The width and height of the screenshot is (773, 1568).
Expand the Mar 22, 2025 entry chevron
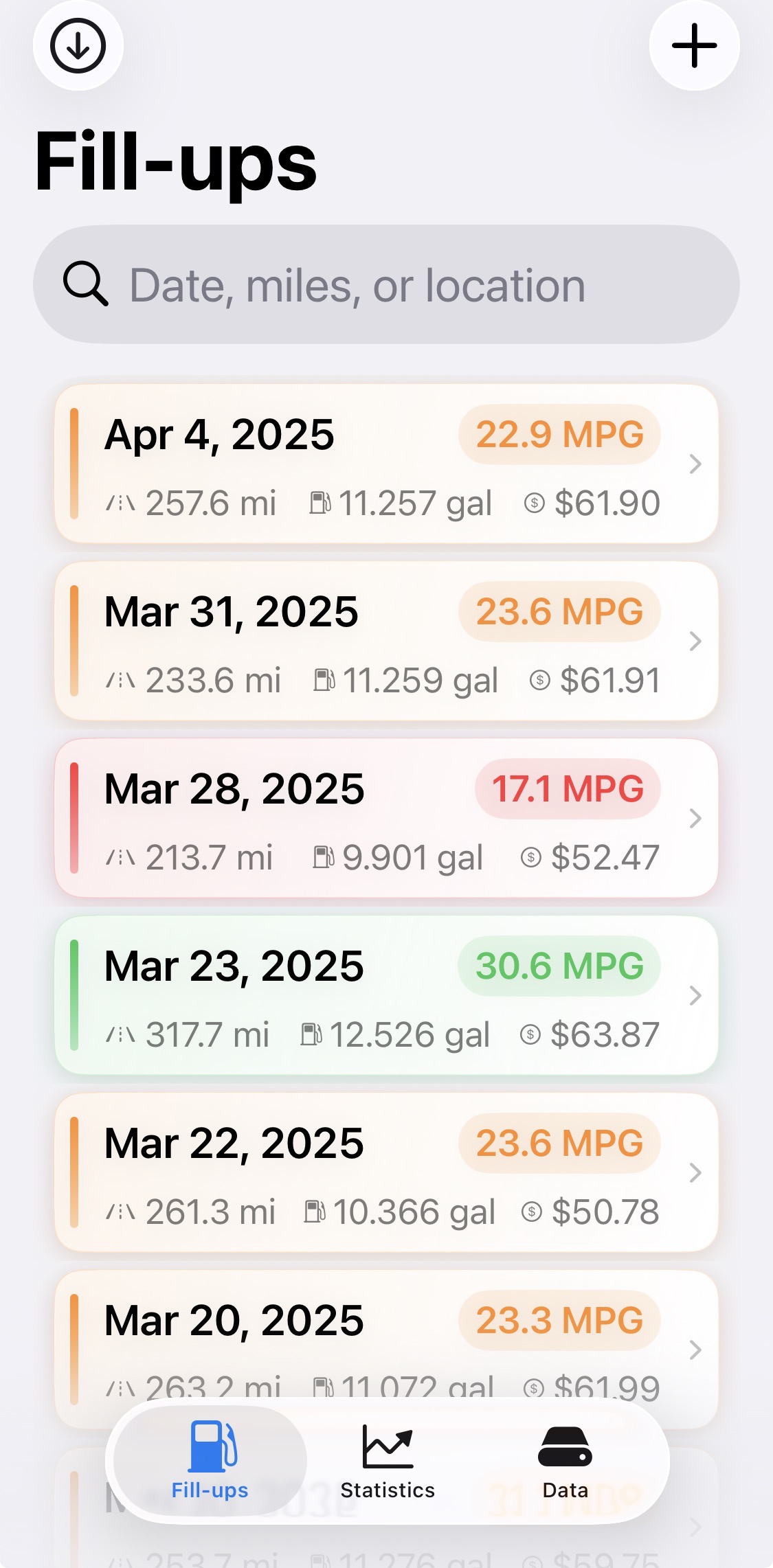pyautogui.click(x=695, y=1173)
